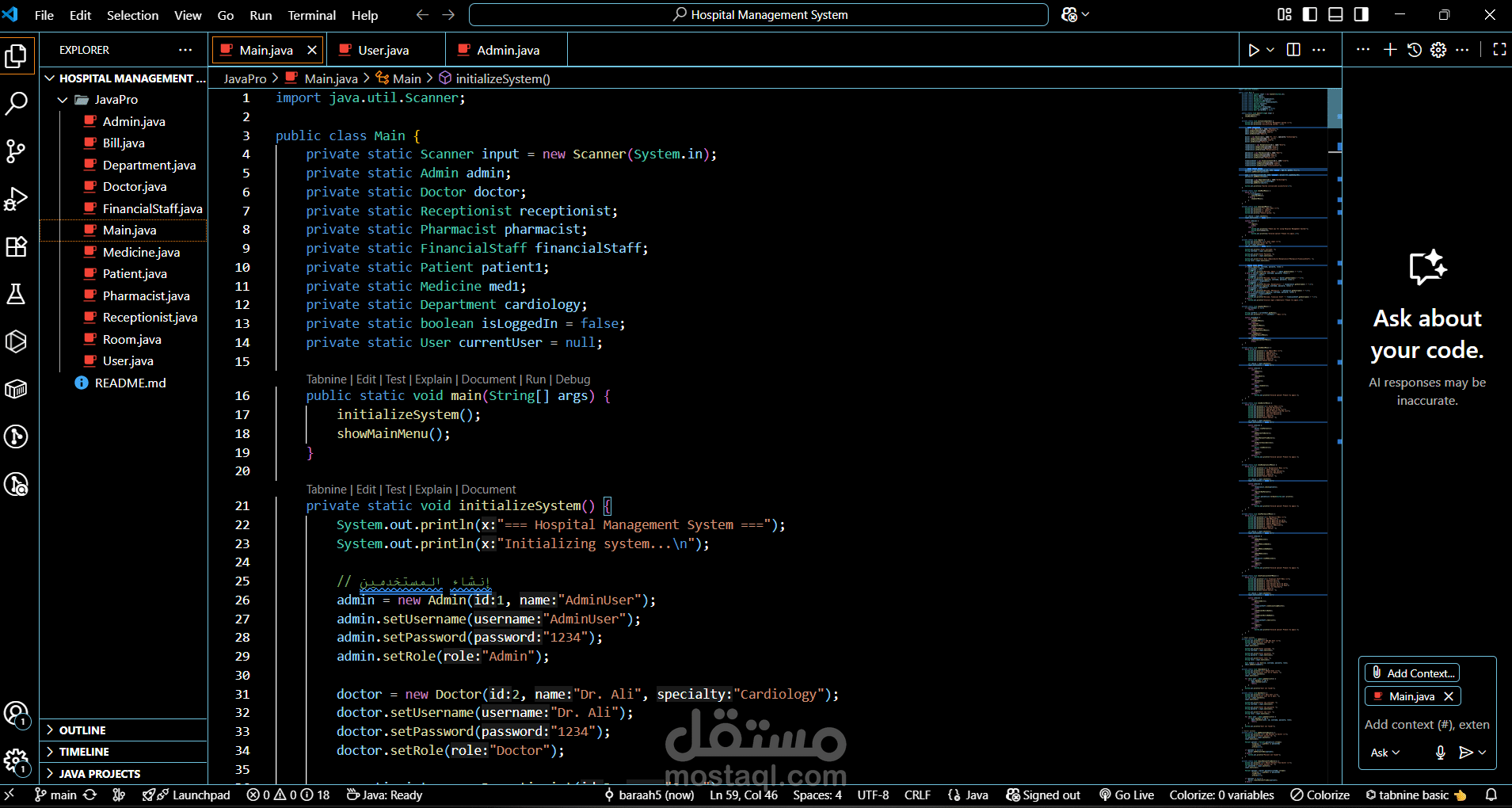
Task: Click the Add Context button
Action: click(x=1413, y=673)
